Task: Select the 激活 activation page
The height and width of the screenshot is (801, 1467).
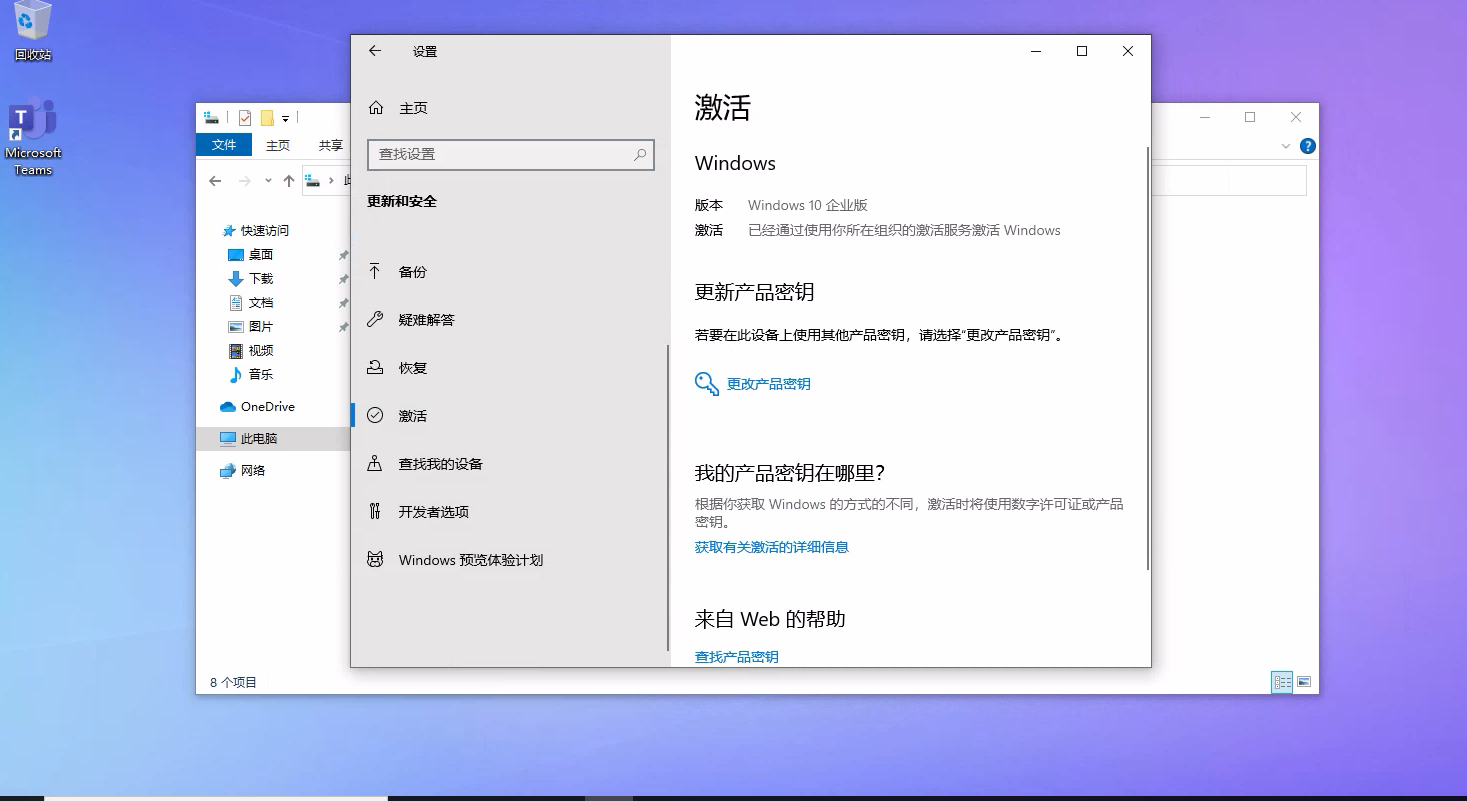Action: click(510, 416)
